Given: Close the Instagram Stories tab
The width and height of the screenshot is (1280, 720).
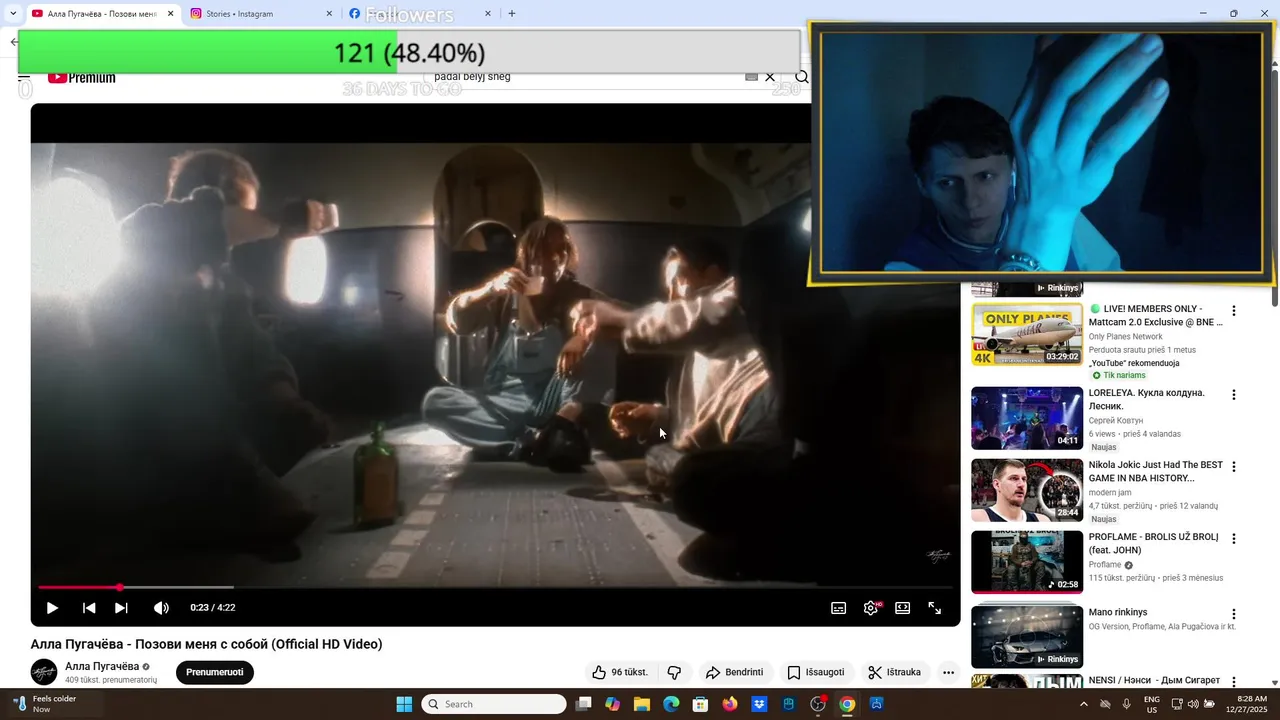Looking at the screenshot, I should tap(329, 14).
